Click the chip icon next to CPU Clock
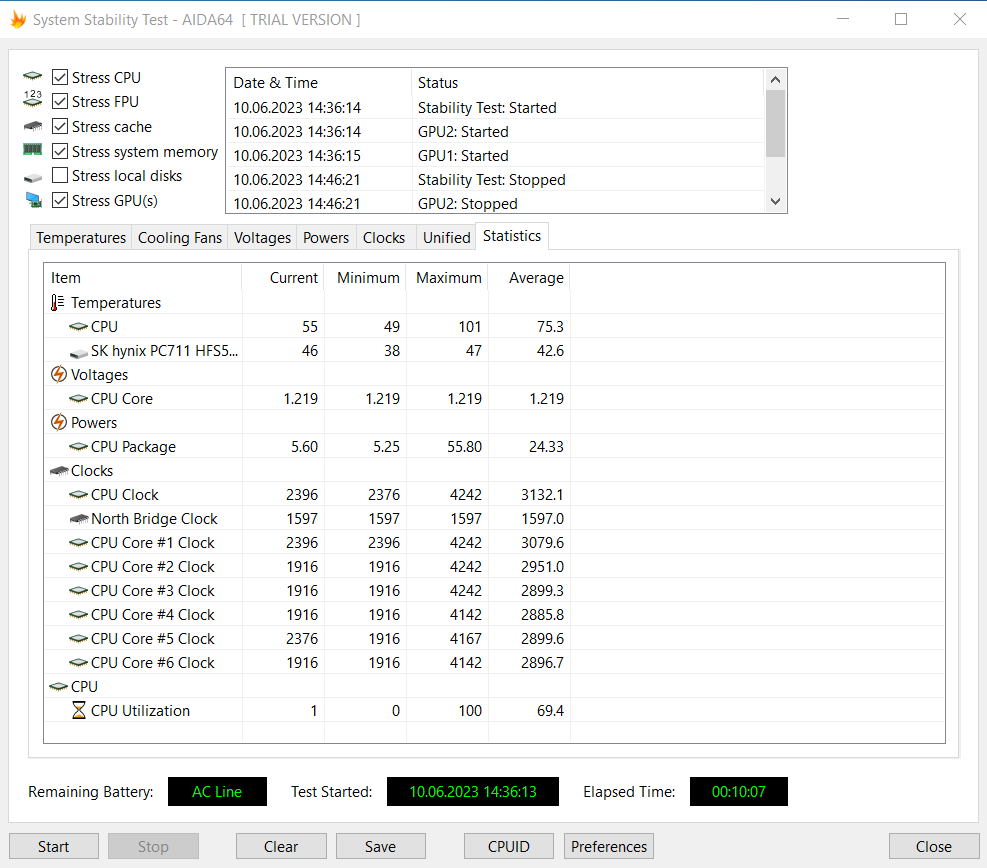The width and height of the screenshot is (987, 868). (x=78, y=495)
